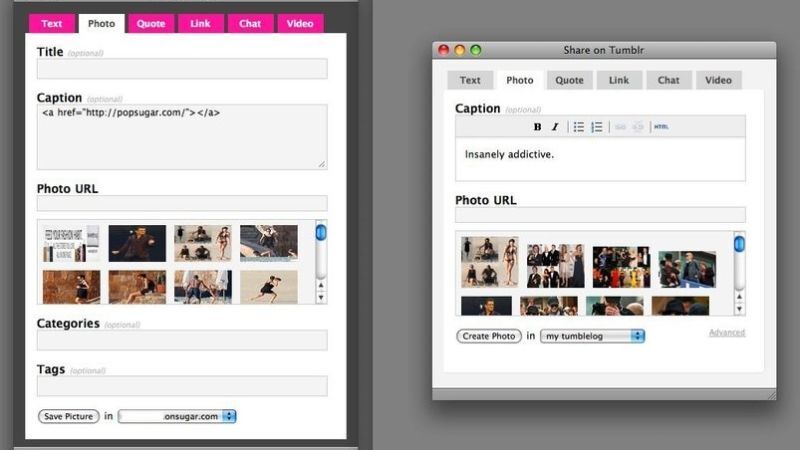The image size is (800, 450).
Task: Insert a numbered list in the caption
Action: pyautogui.click(x=597, y=127)
